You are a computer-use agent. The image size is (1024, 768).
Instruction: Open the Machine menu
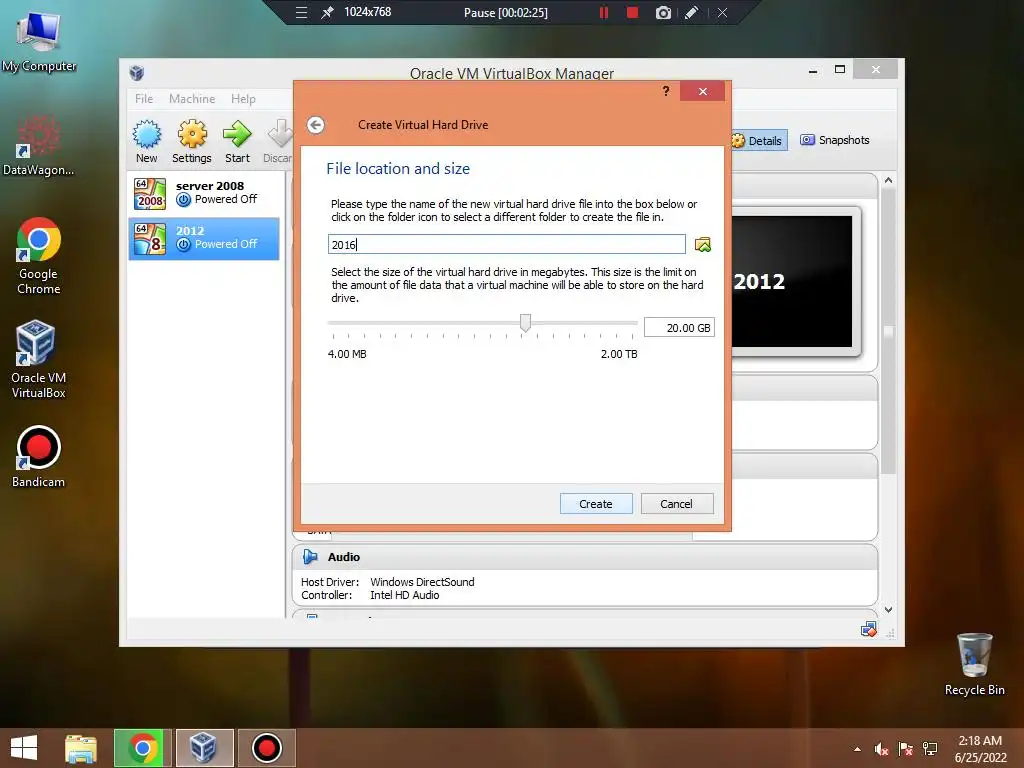(192, 99)
